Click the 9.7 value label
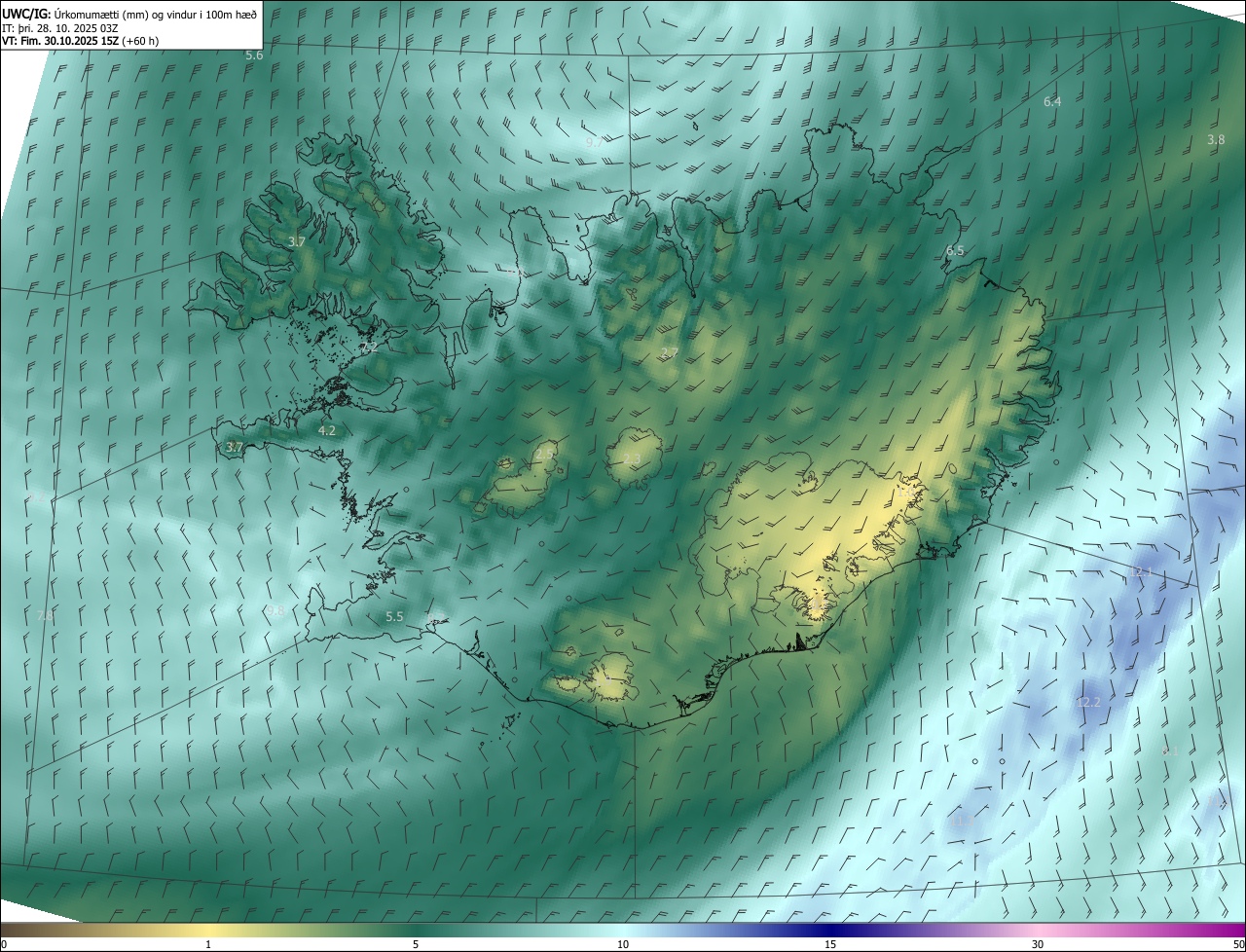 594,142
